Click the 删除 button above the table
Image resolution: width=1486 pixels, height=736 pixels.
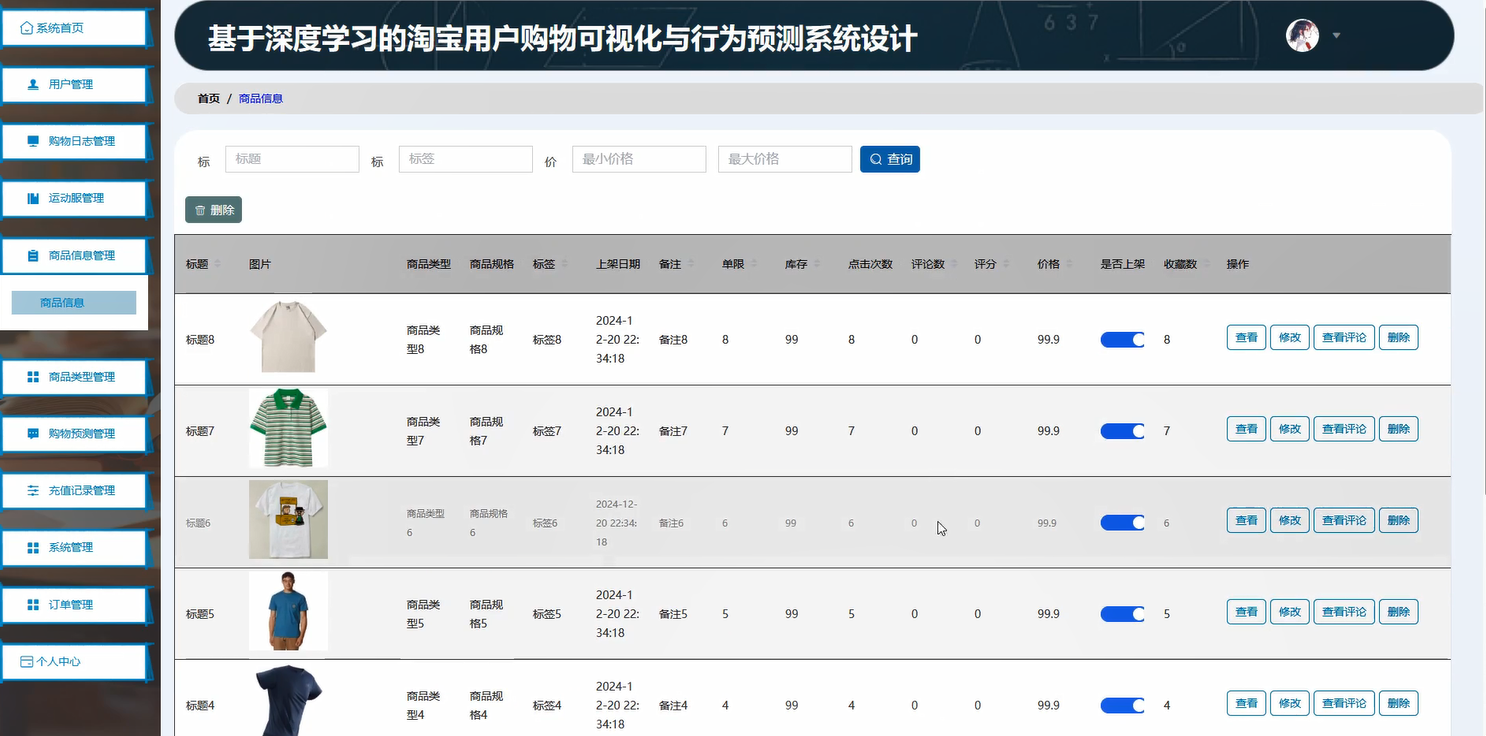click(213, 210)
